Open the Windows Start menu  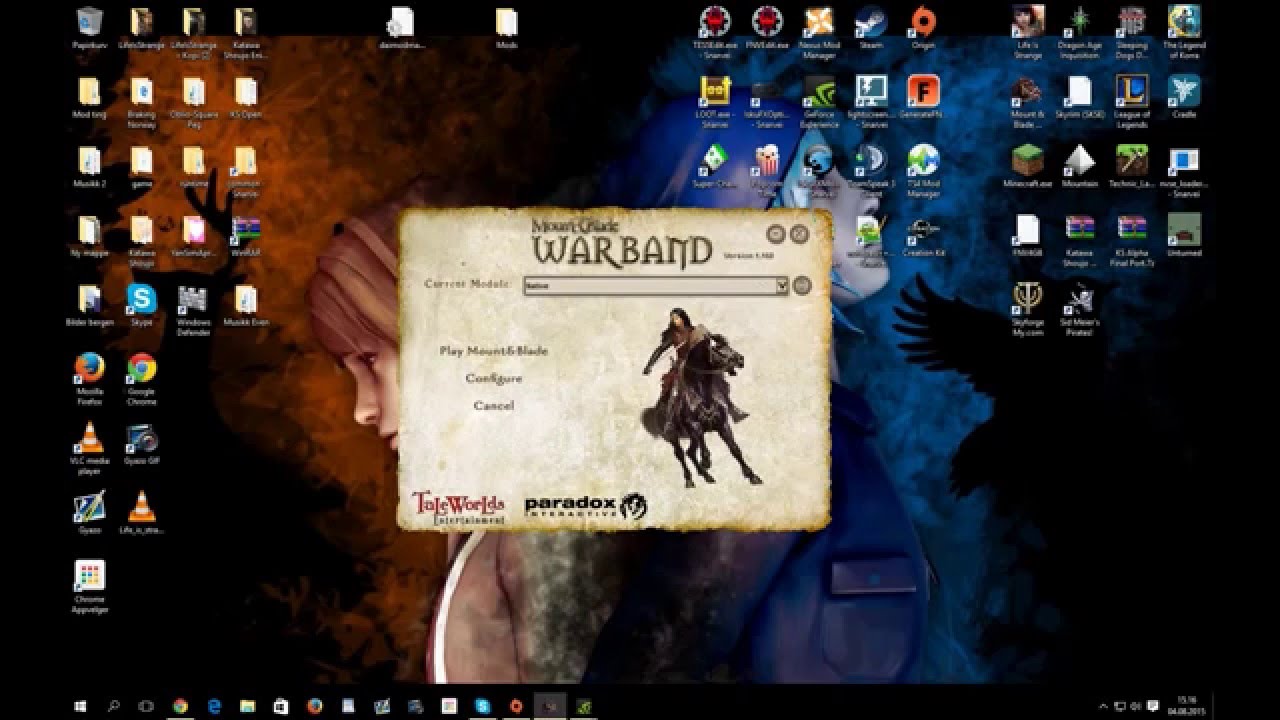coord(81,706)
